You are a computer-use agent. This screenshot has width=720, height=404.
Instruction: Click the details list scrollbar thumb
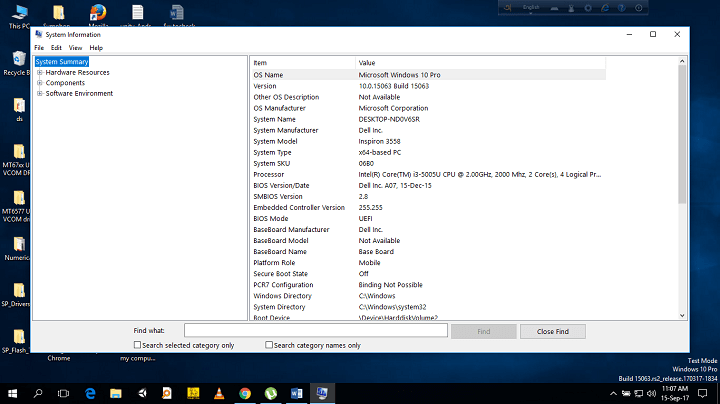click(682, 135)
